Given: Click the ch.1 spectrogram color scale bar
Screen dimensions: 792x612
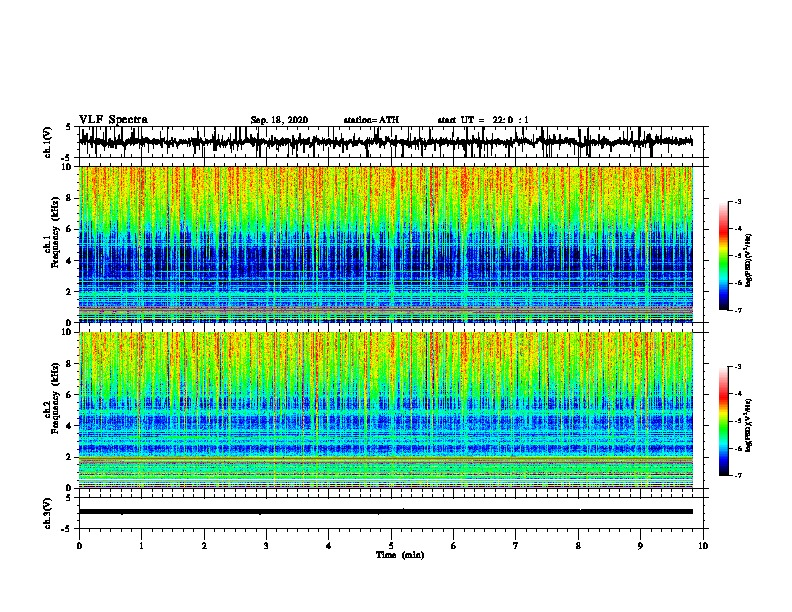Looking at the screenshot, I should 724,256.
